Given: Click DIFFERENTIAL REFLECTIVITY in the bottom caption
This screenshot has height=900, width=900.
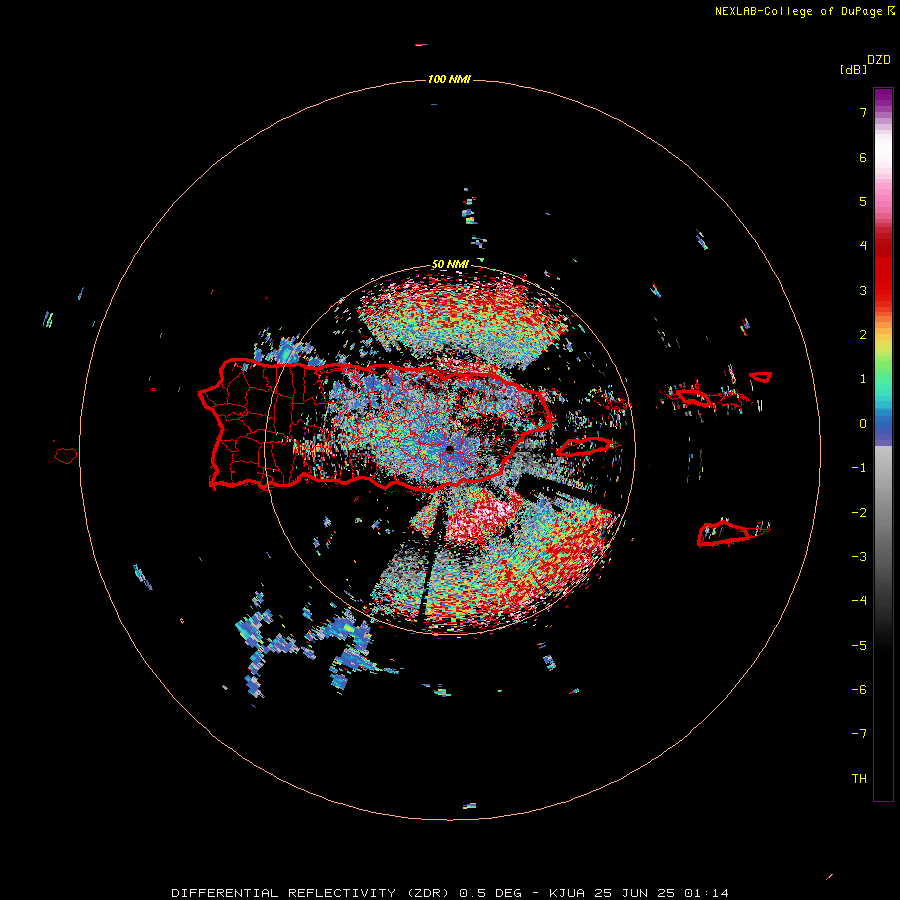Looking at the screenshot, I should 284,893.
